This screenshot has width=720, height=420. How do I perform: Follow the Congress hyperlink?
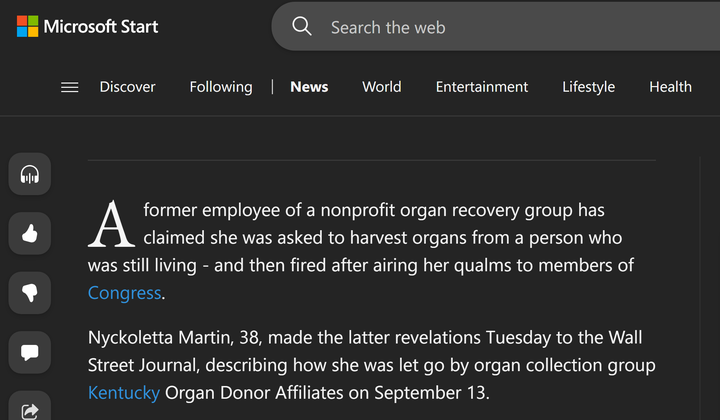[x=124, y=293]
